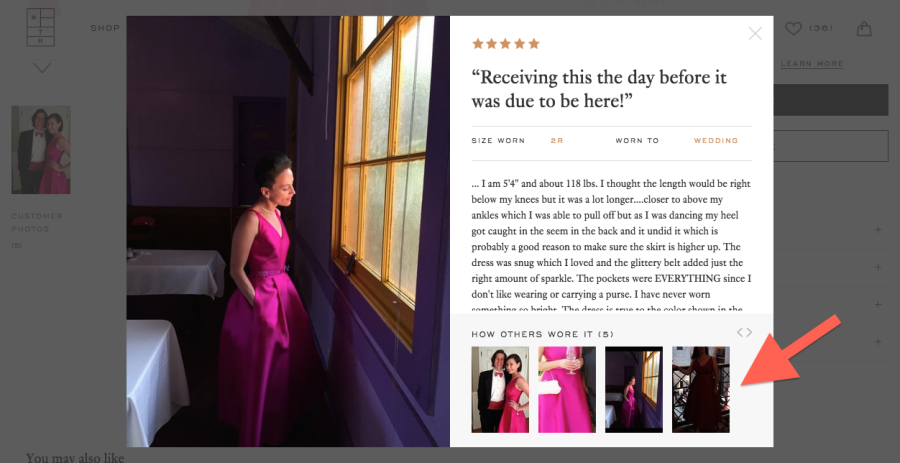Open the shopping bag icon

click(x=864, y=28)
